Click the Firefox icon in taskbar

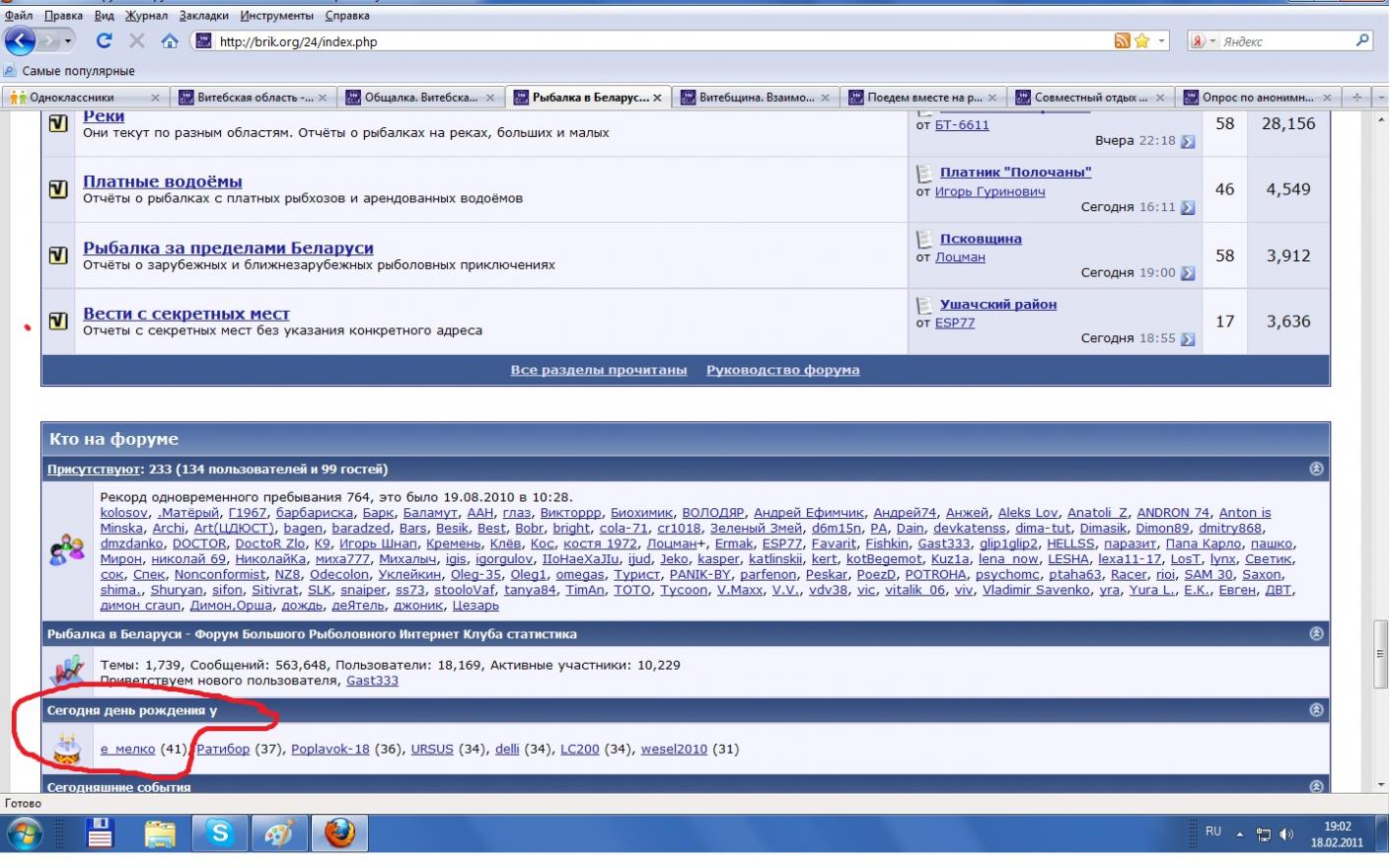point(339,834)
